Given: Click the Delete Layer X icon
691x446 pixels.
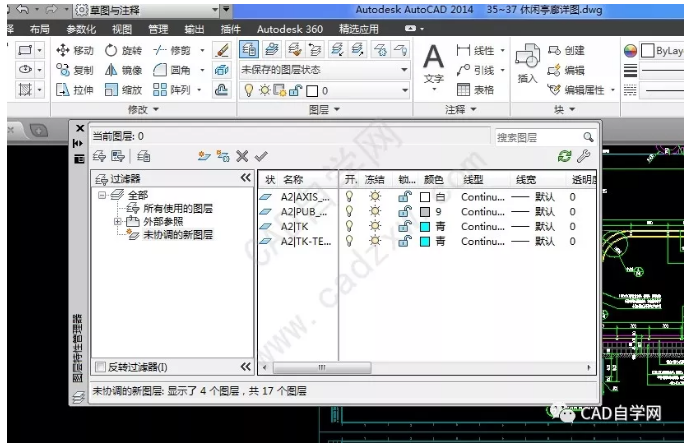Looking at the screenshot, I should (x=242, y=156).
